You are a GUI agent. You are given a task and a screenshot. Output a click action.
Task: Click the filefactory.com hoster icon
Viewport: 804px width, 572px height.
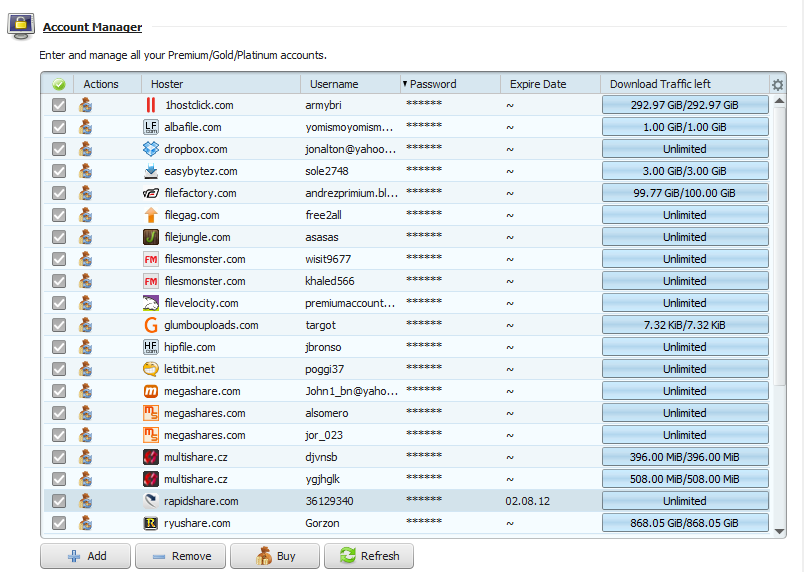[151, 193]
